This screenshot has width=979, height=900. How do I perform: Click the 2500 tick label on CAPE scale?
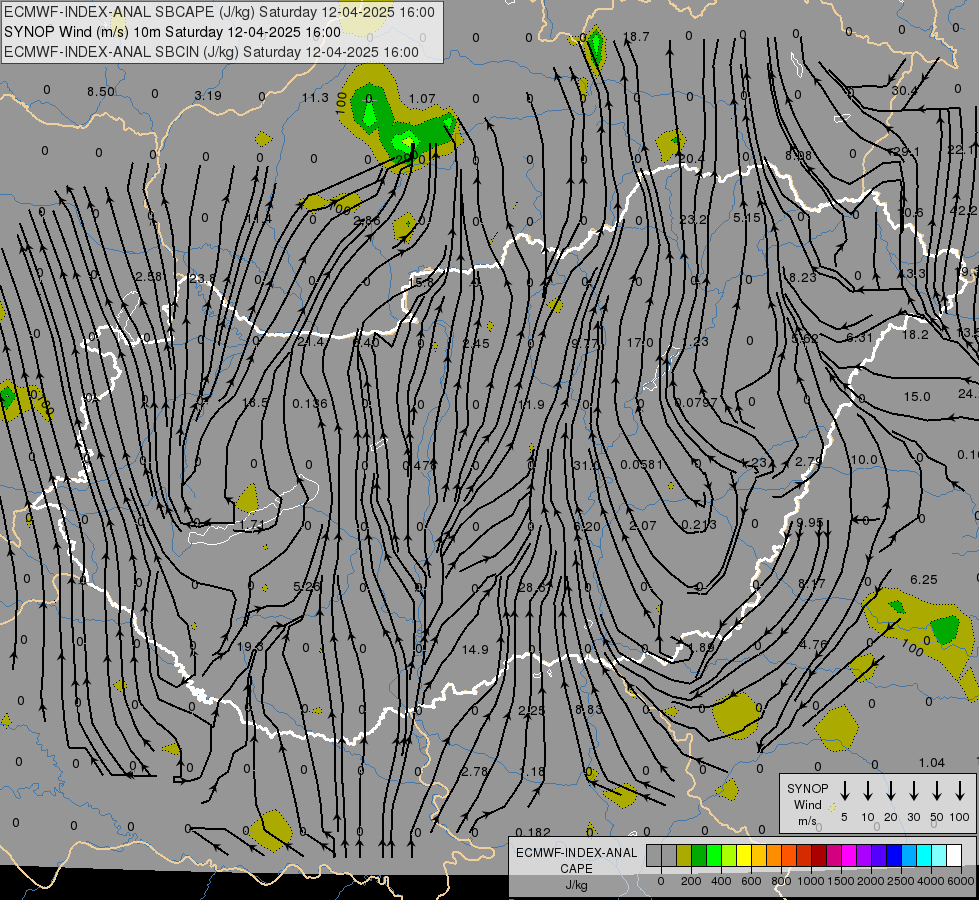(900, 881)
